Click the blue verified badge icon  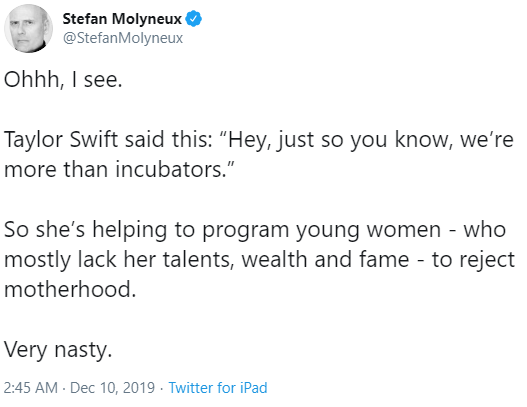(x=194, y=18)
